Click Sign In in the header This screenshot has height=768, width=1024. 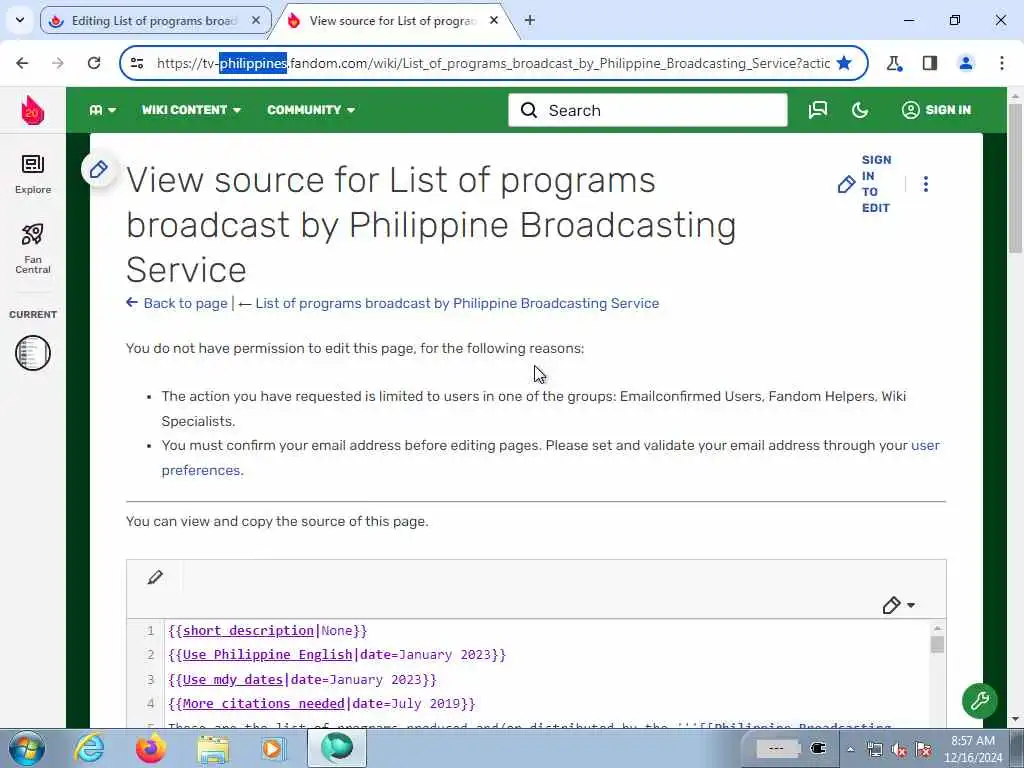pyautogui.click(x=936, y=110)
